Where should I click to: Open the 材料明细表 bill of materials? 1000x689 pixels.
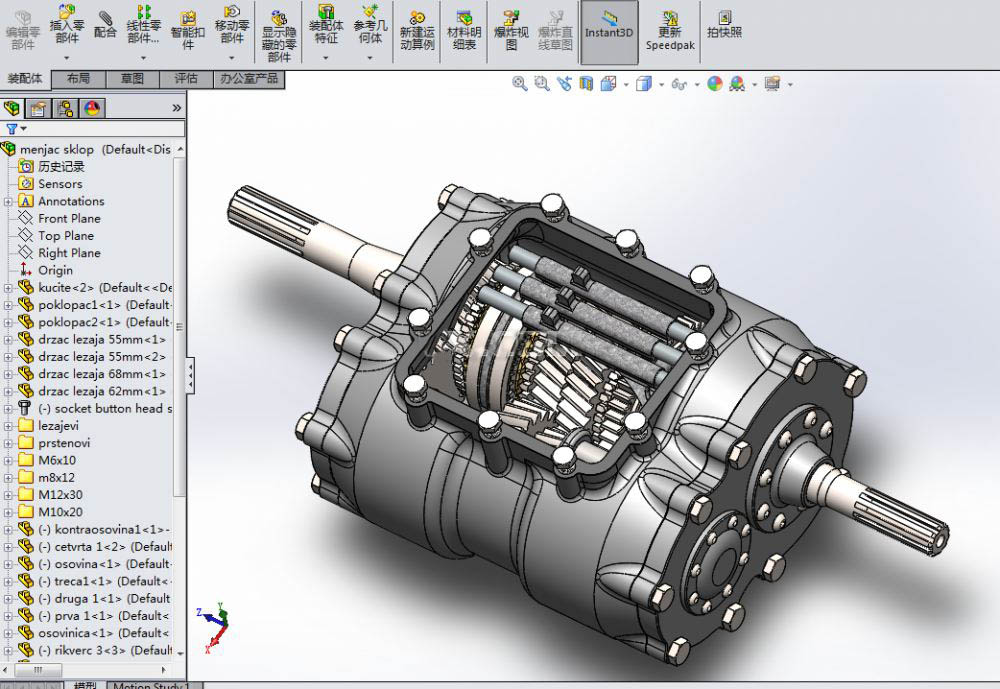click(x=464, y=30)
